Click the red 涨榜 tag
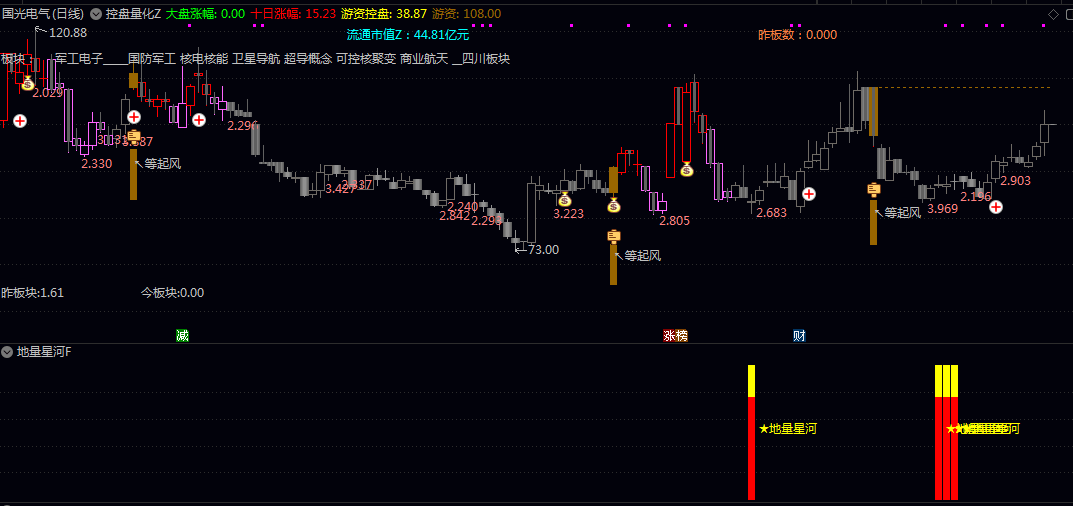Screen dimensions: 1073x506 pos(675,336)
